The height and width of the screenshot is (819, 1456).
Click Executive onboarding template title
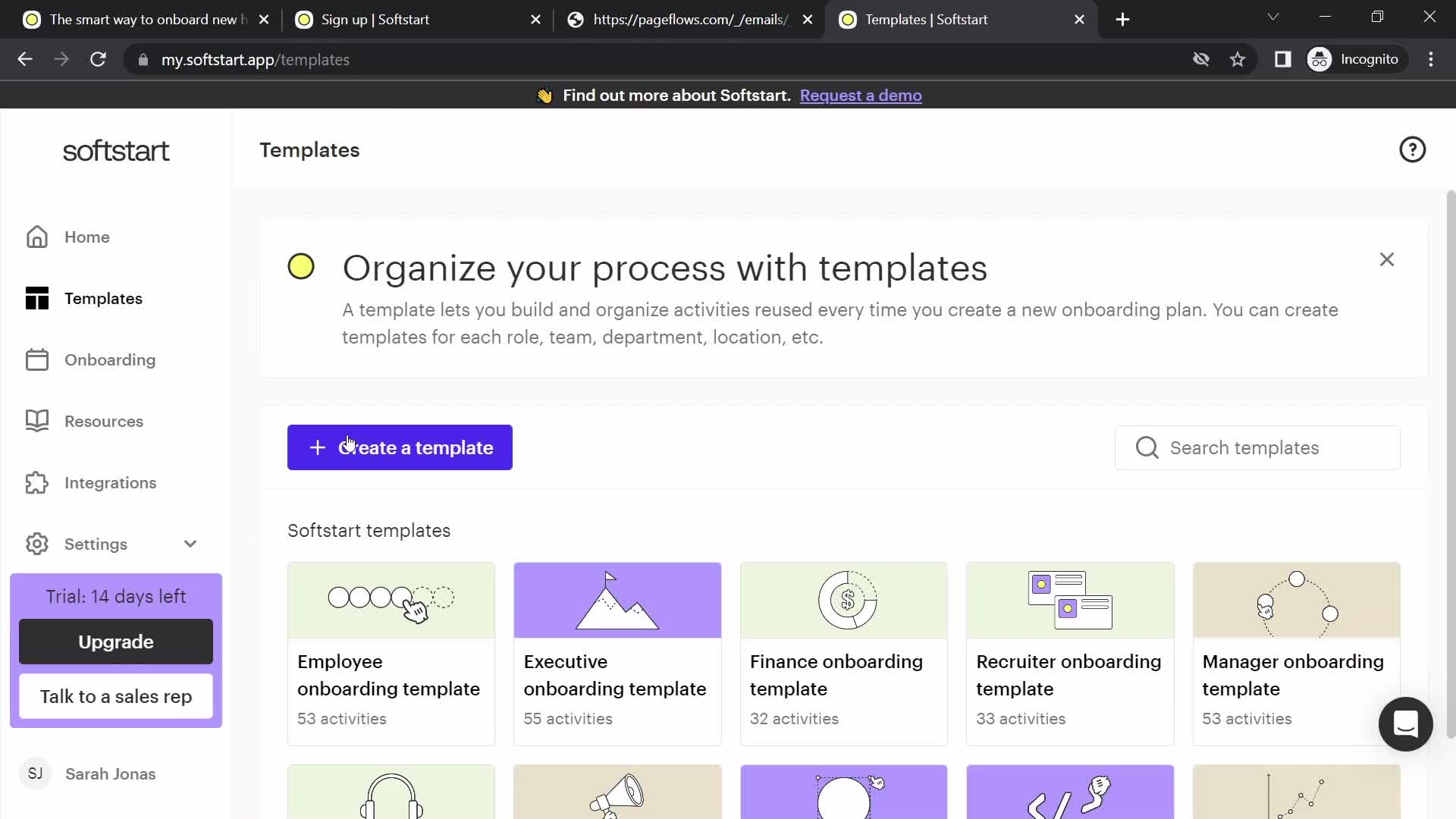615,675
